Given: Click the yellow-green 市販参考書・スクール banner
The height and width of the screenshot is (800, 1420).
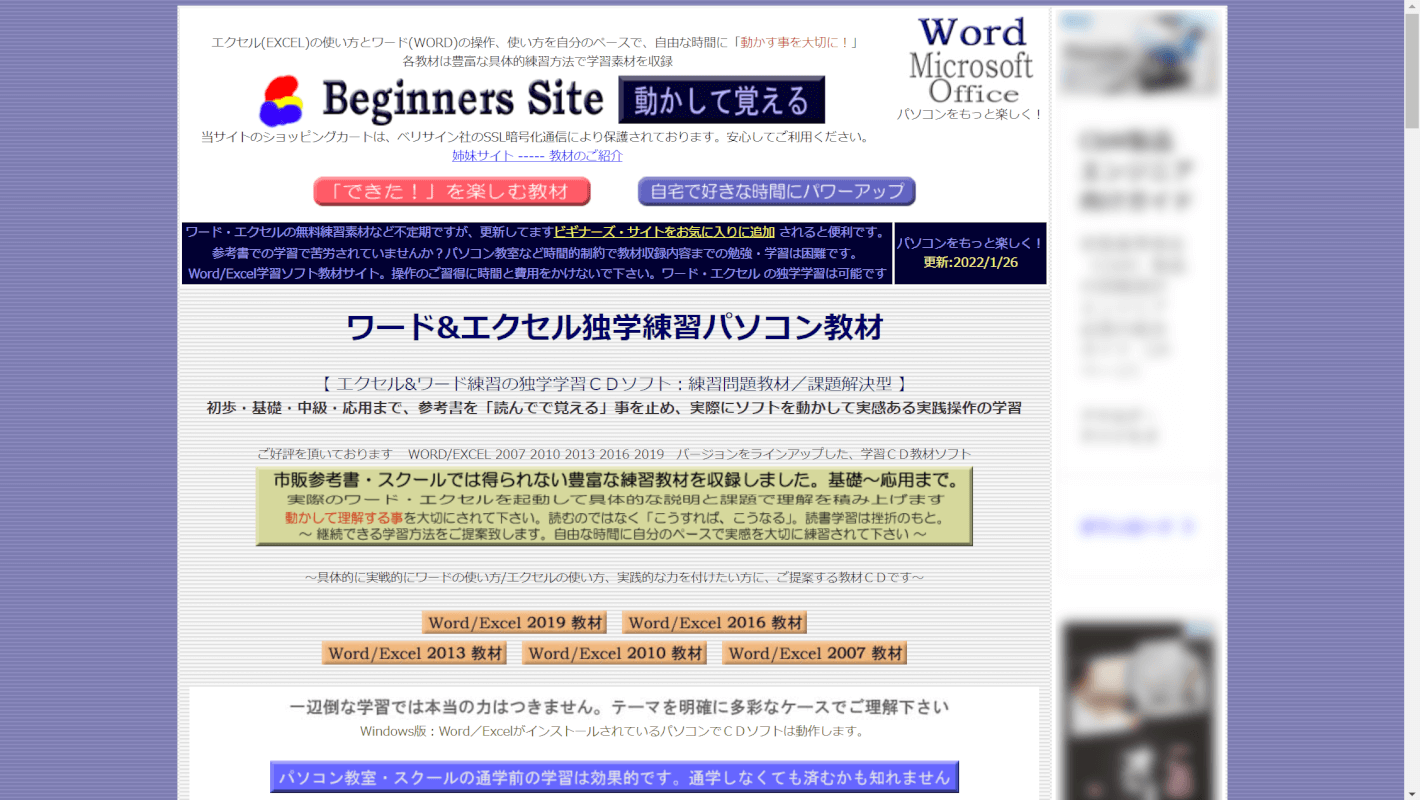Looking at the screenshot, I should (614, 506).
